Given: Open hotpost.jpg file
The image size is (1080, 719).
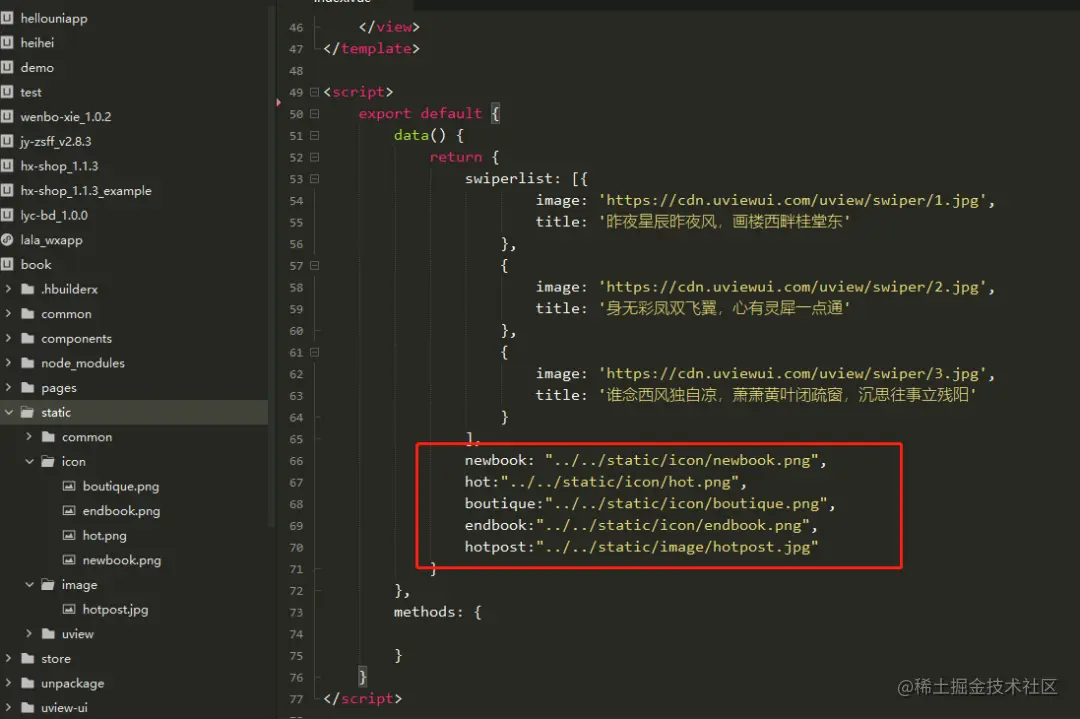Looking at the screenshot, I should tap(115, 609).
